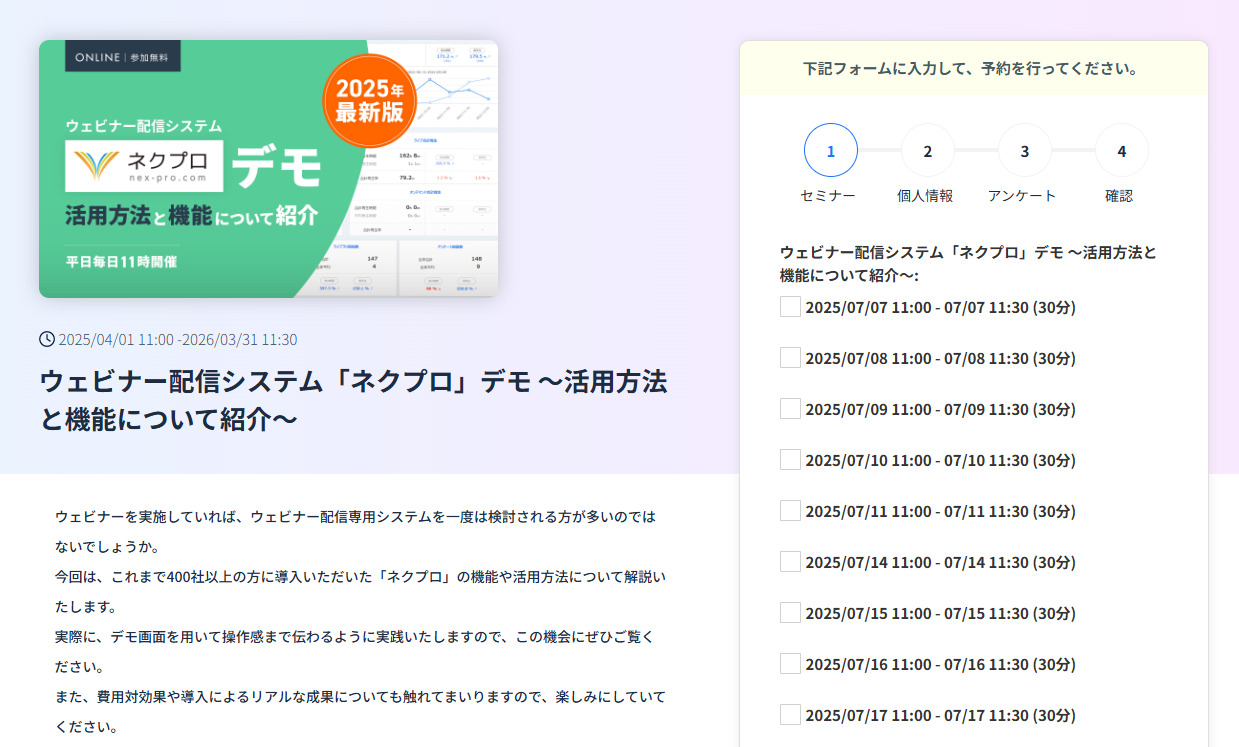Select step 2 個人情報 circle
1239x747 pixels.
click(928, 151)
